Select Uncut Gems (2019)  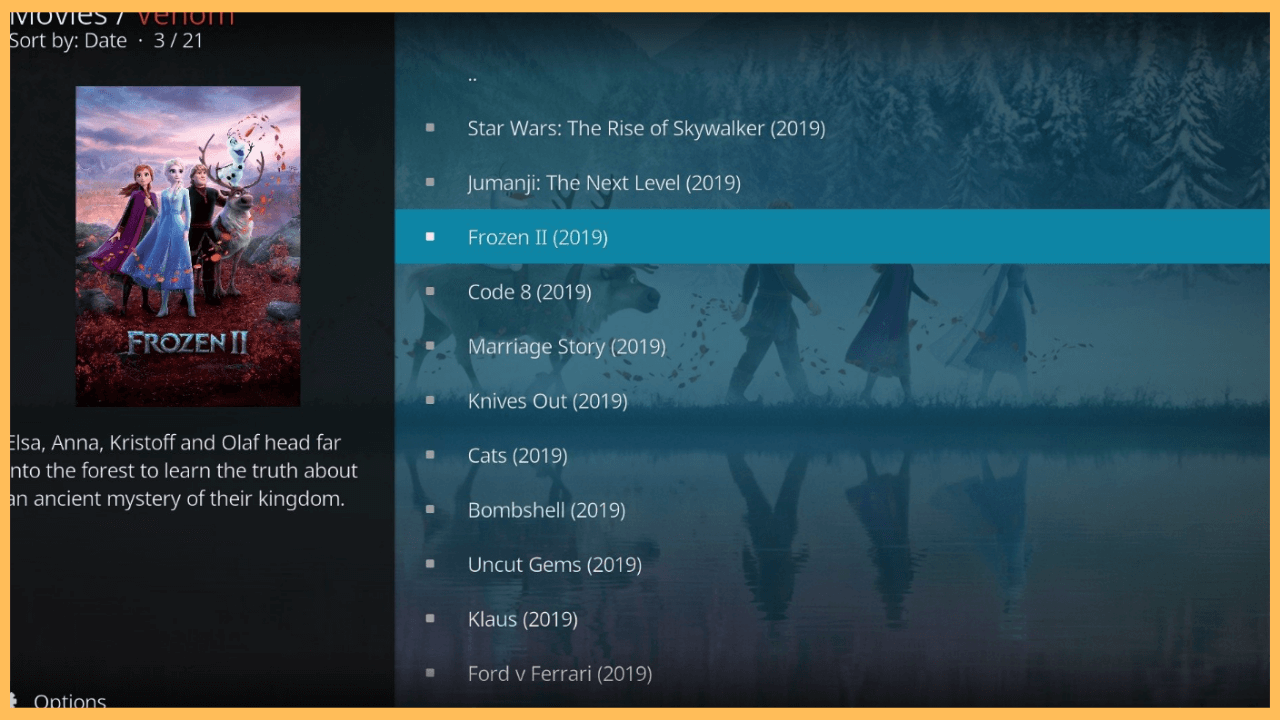[x=832, y=564]
